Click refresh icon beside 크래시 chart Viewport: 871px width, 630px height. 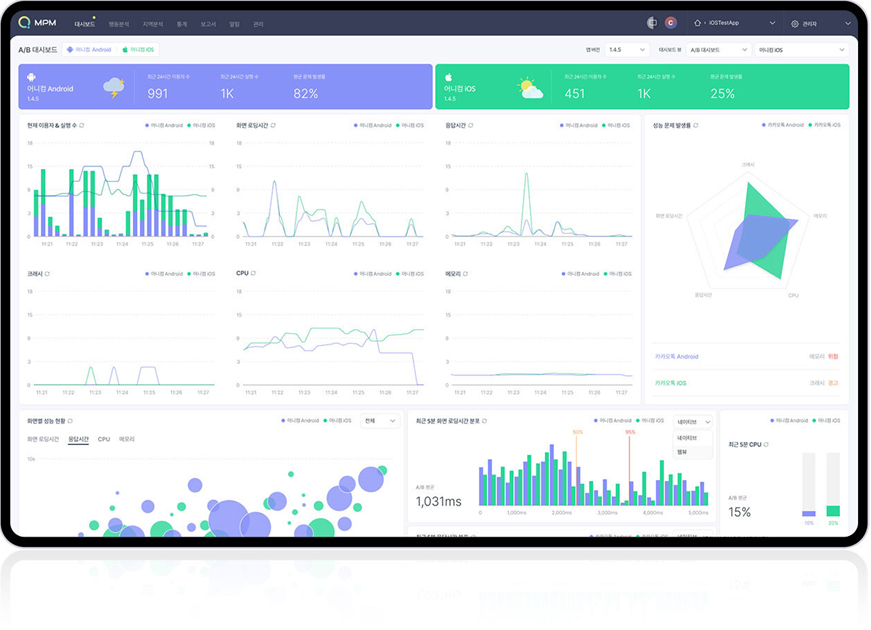click(x=47, y=273)
